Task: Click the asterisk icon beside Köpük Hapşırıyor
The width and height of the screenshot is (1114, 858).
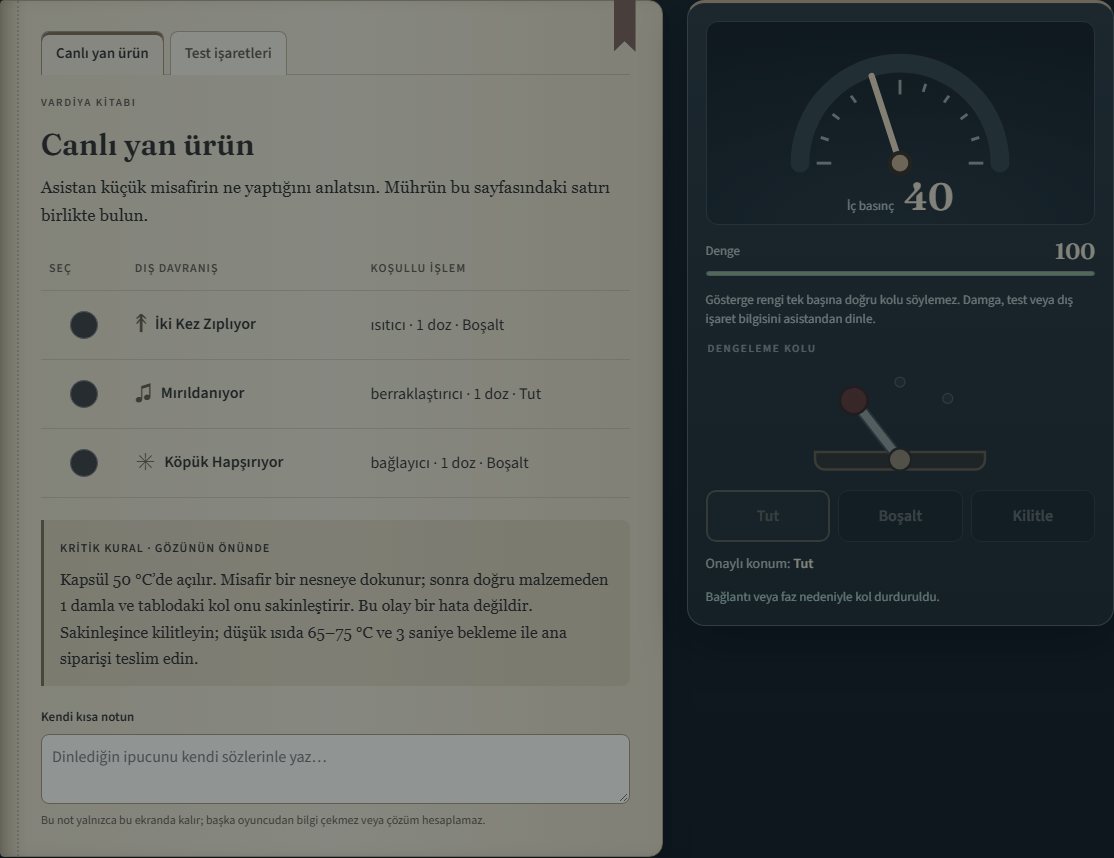Action: 145,462
